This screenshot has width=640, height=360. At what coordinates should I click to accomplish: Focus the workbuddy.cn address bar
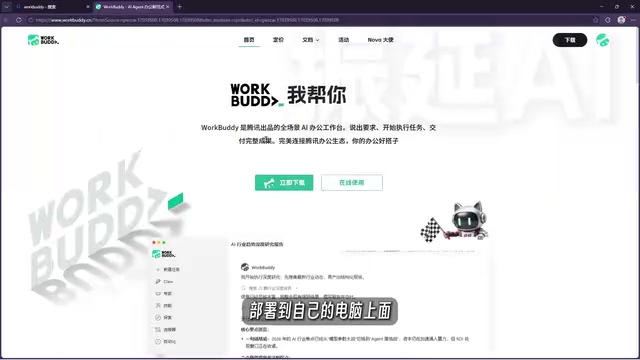(x=310, y=20)
